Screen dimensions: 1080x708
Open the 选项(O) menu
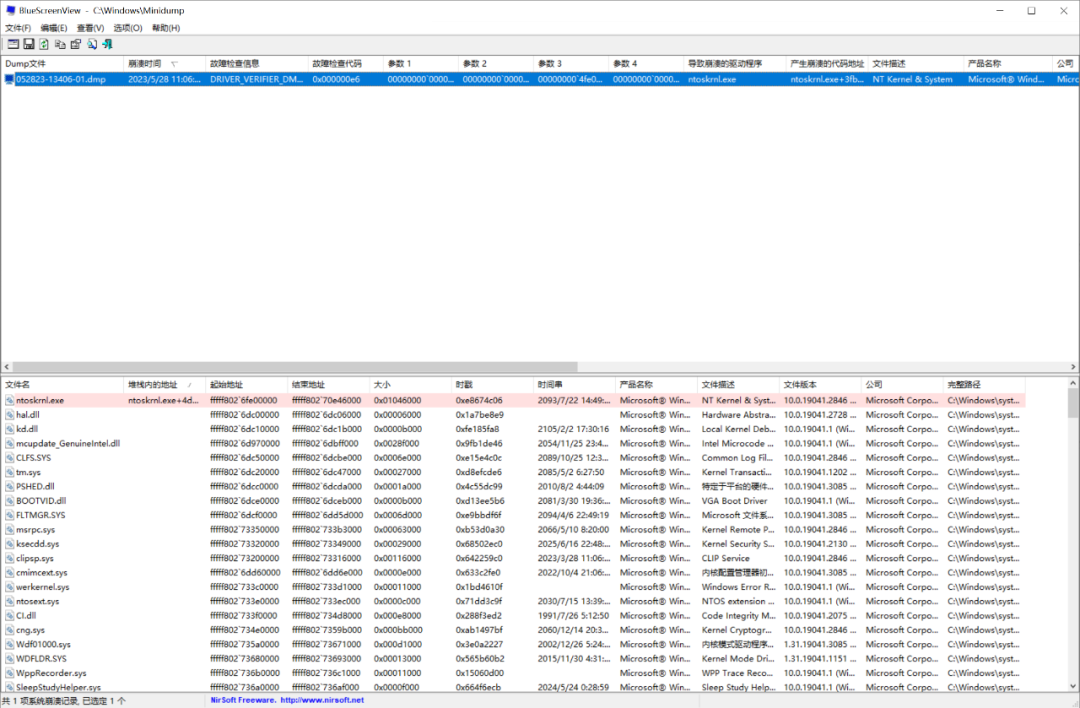point(127,27)
